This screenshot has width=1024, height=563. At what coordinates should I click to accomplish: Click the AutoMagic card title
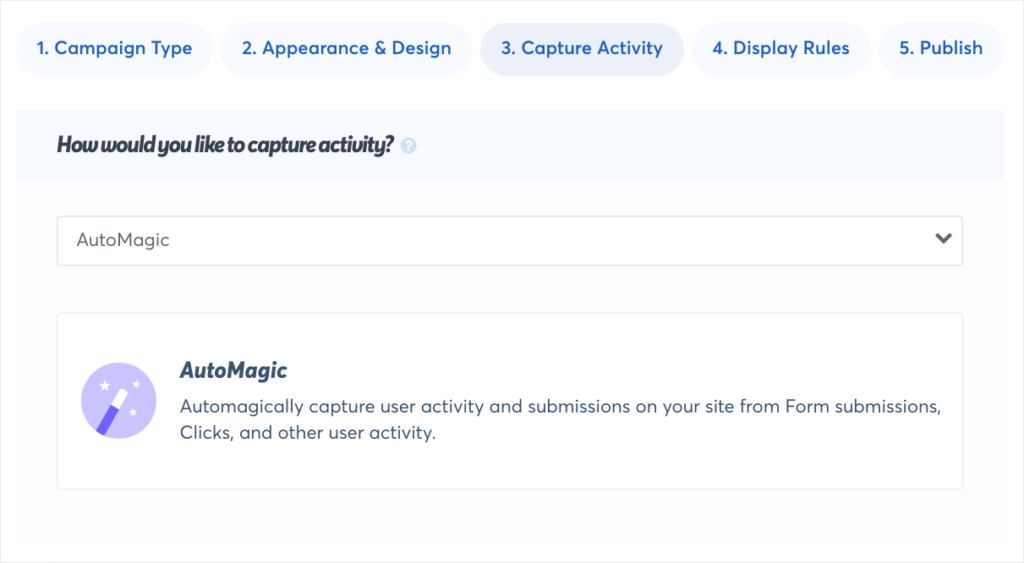[x=233, y=370]
